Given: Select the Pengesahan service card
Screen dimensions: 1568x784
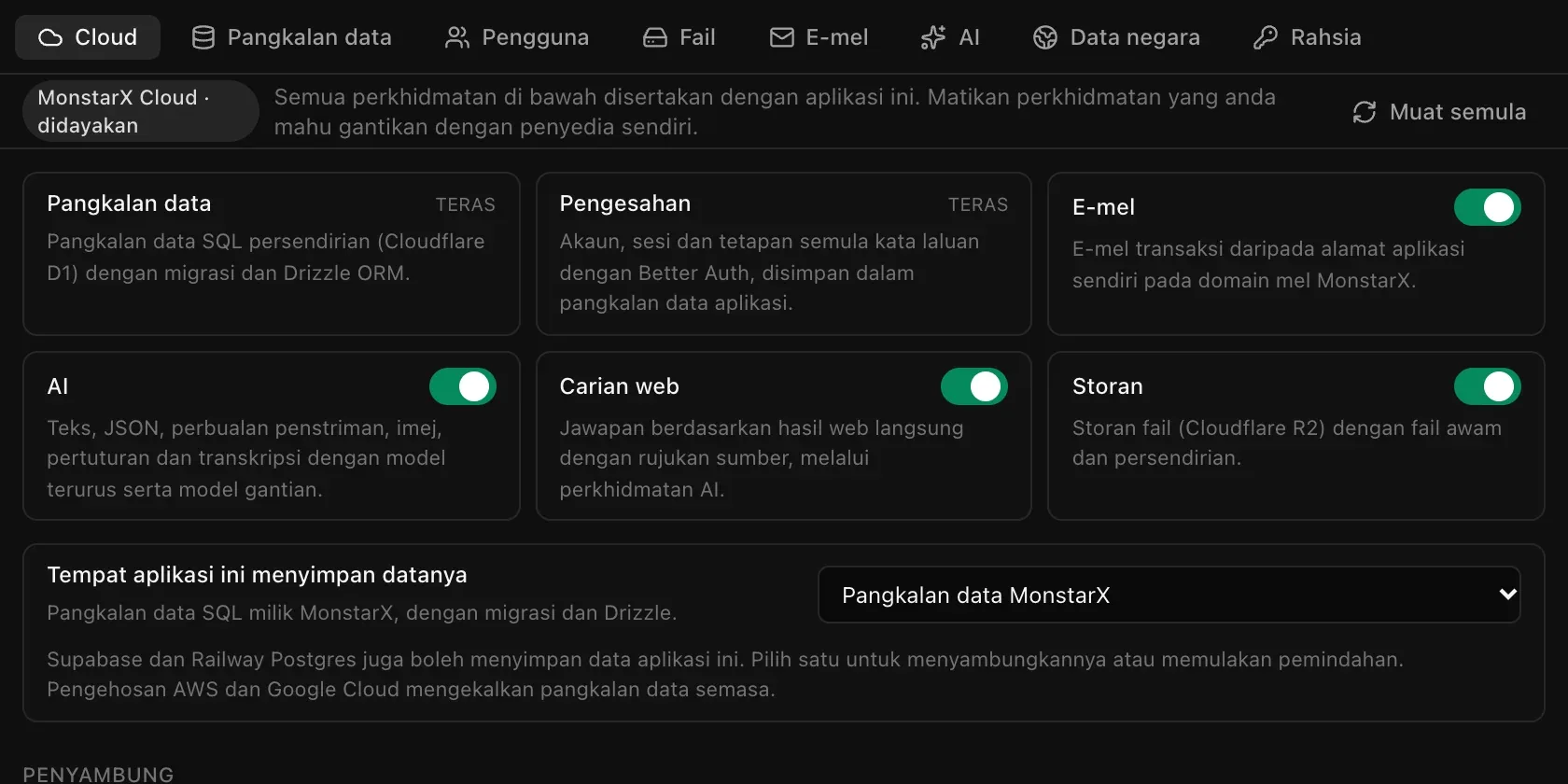Looking at the screenshot, I should pyautogui.click(x=784, y=254).
